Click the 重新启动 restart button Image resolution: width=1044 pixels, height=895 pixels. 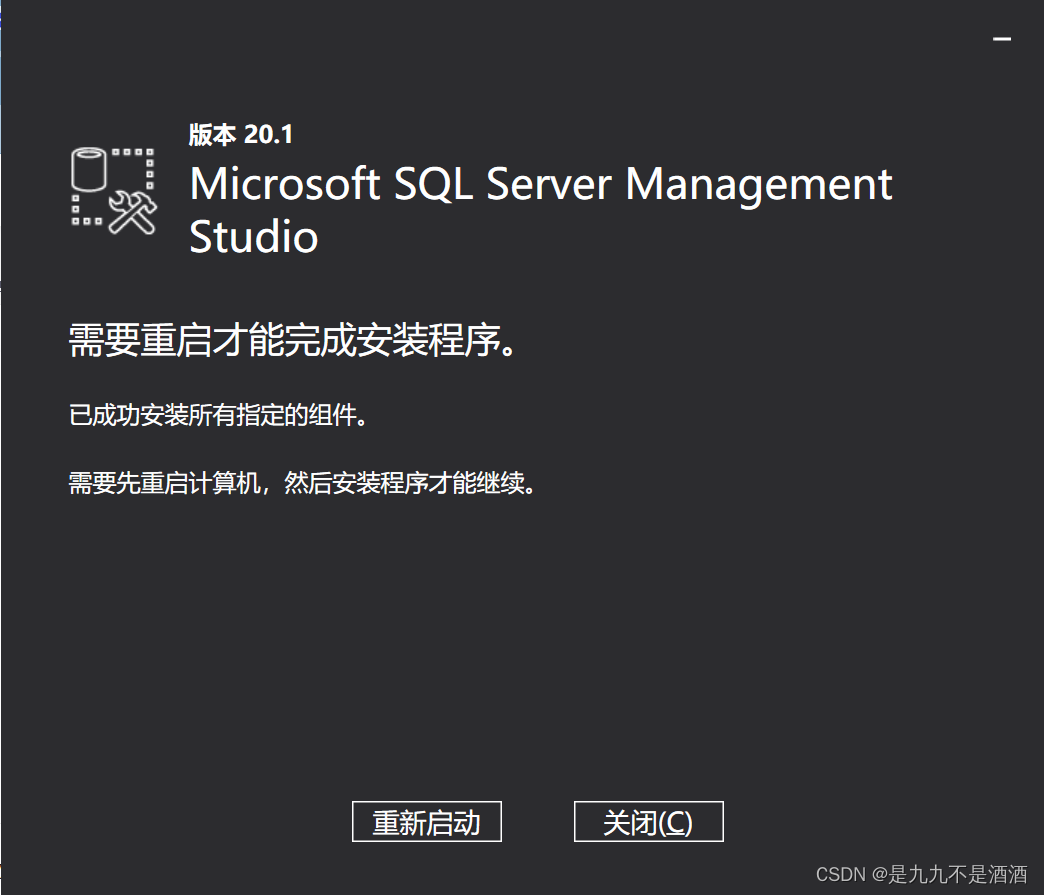tap(426, 821)
